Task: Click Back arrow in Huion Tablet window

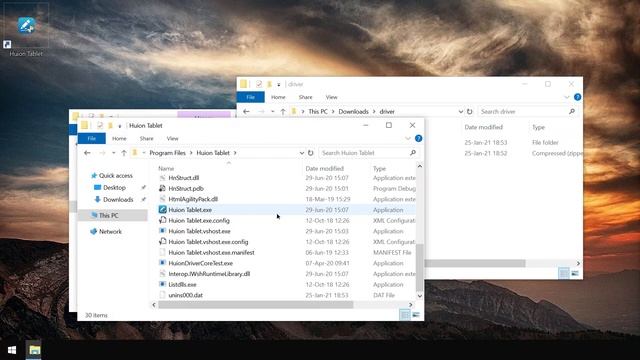Action: (87, 153)
